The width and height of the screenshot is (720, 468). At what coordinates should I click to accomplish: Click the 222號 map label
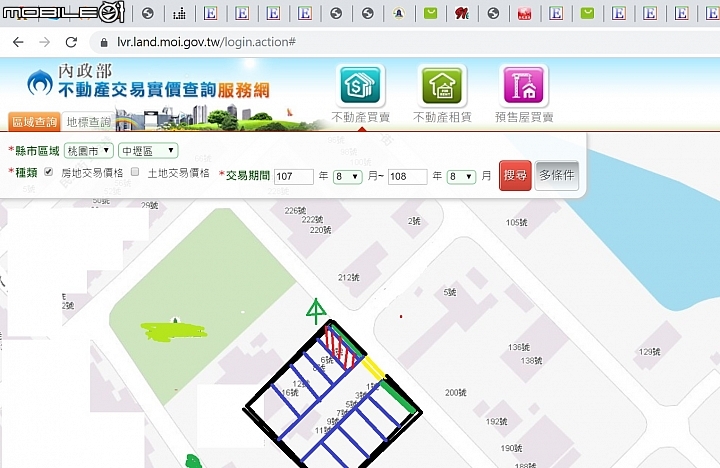pos(312,220)
